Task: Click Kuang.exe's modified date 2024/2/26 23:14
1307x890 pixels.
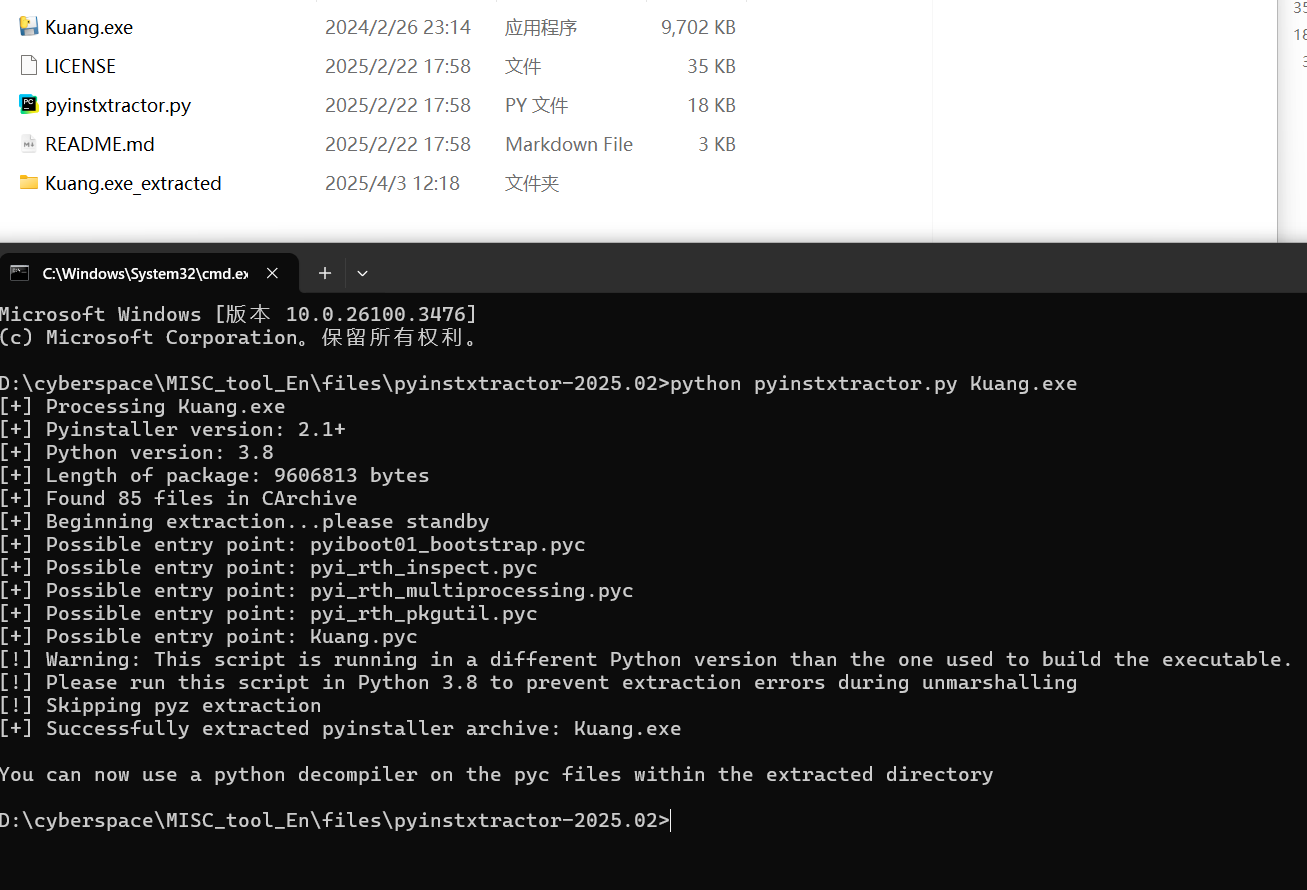Action: [x=397, y=27]
